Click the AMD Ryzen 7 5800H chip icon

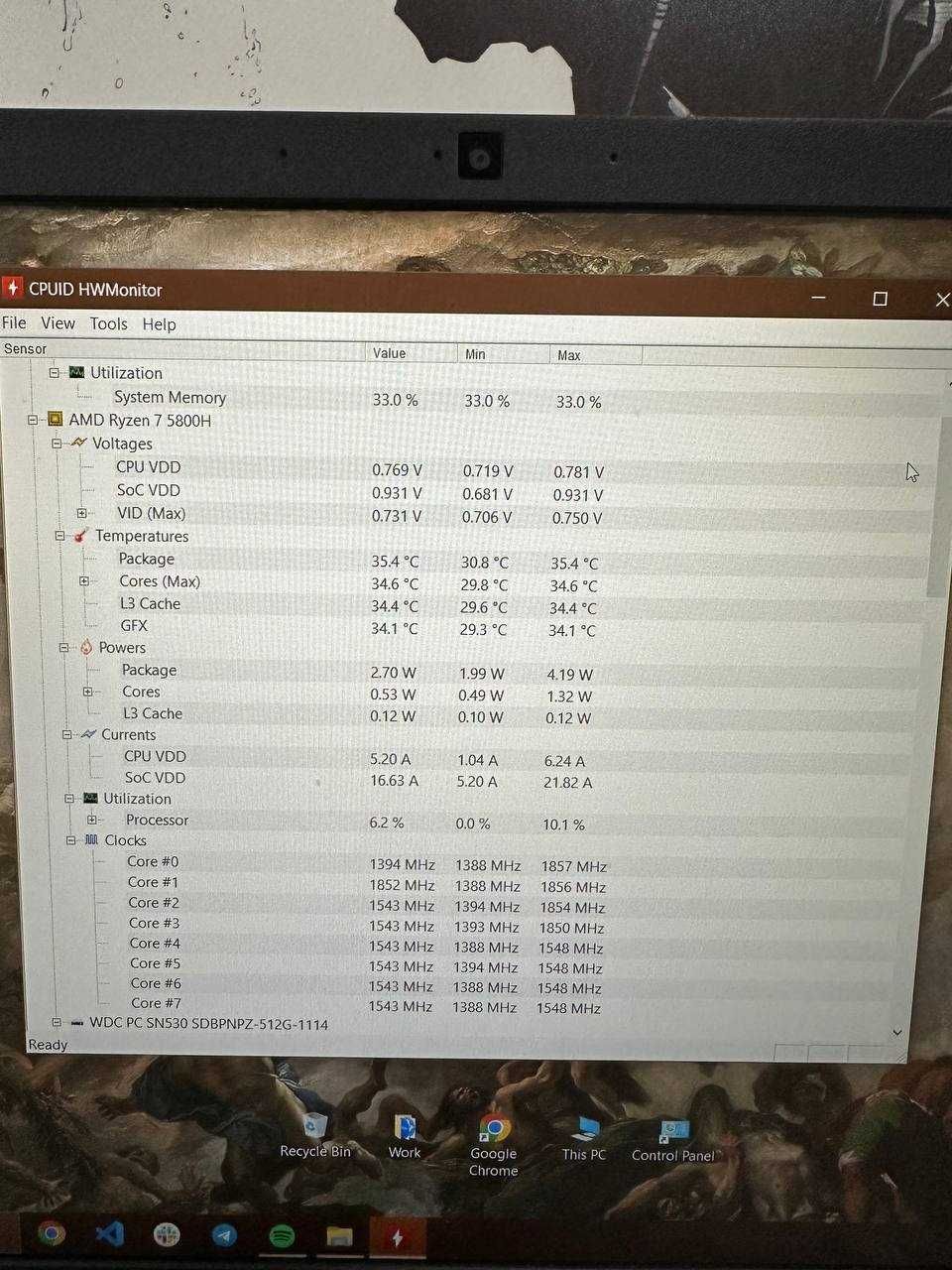tap(56, 420)
